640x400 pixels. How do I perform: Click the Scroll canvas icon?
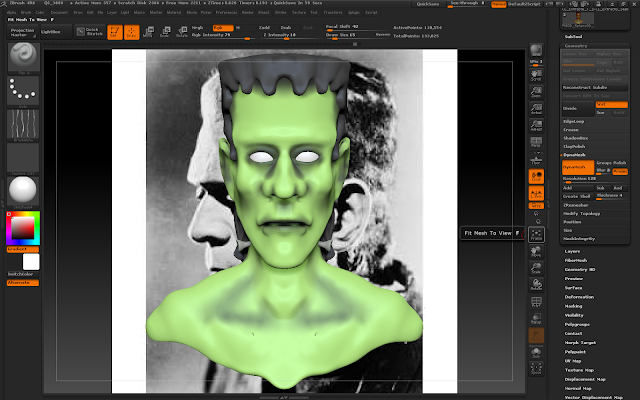[536, 75]
